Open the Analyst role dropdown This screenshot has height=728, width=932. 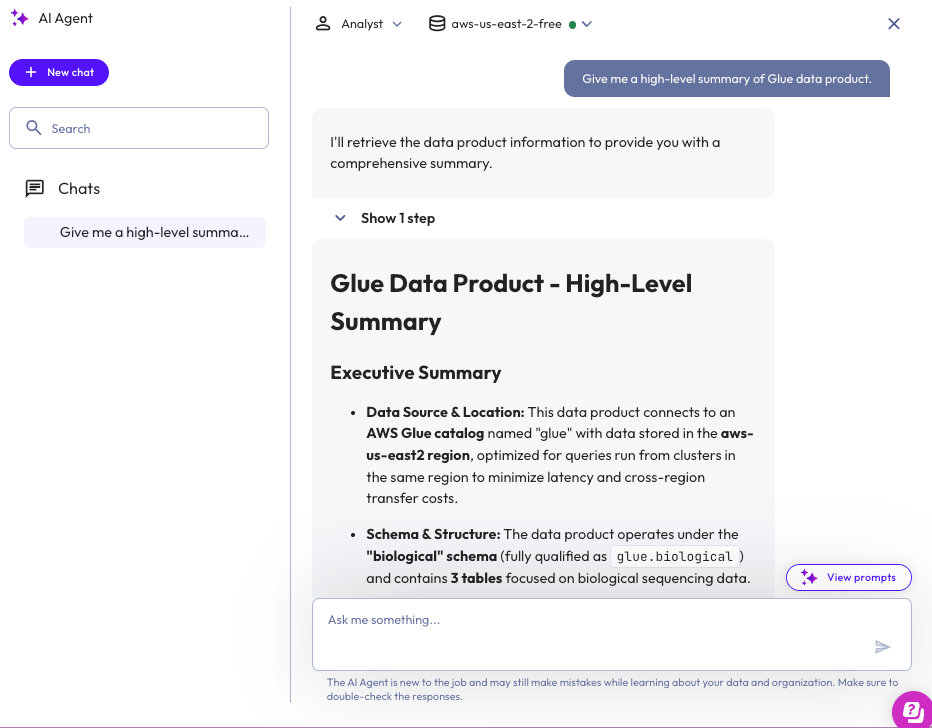pyautogui.click(x=397, y=24)
